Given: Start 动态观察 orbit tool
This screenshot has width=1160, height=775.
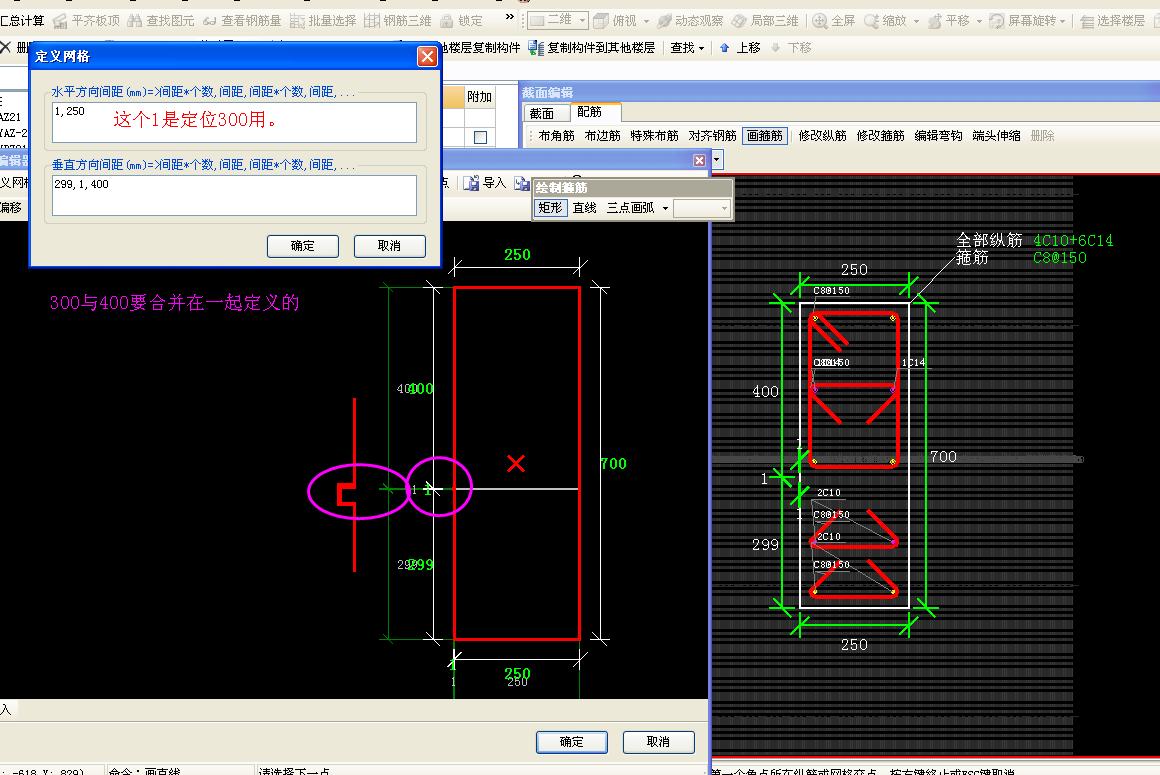Looking at the screenshot, I should 664,21.
